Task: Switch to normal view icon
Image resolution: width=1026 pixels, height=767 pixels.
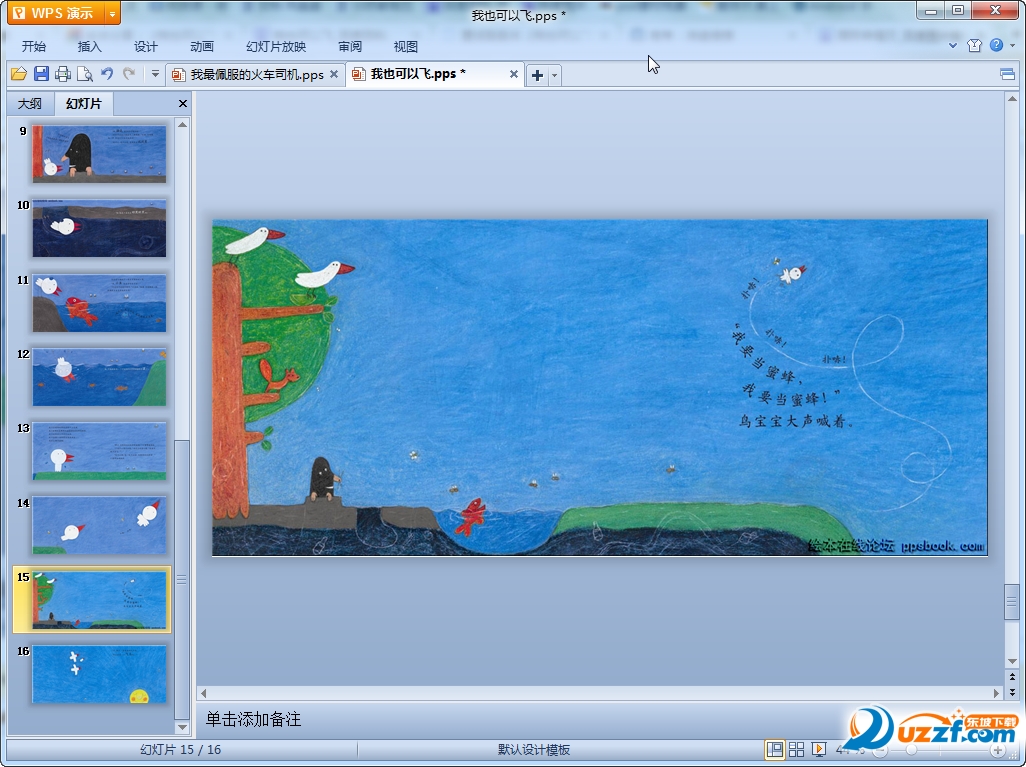Action: [775, 749]
